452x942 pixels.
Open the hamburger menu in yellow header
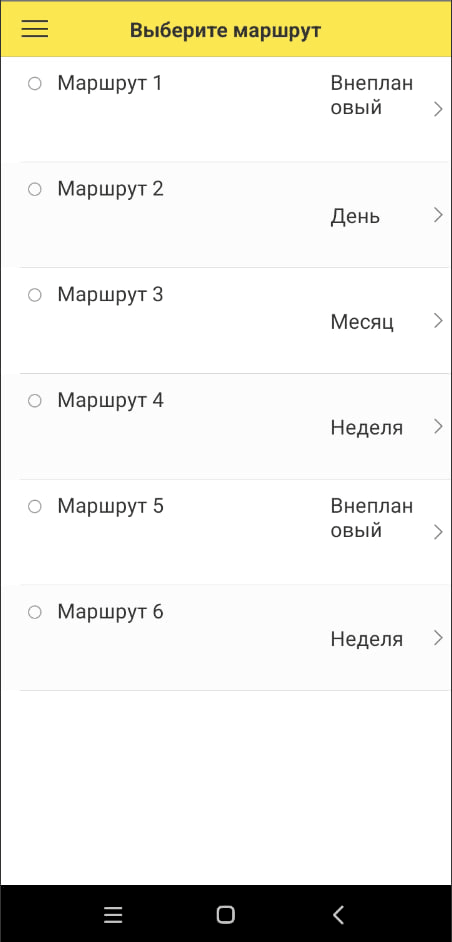click(x=35, y=29)
